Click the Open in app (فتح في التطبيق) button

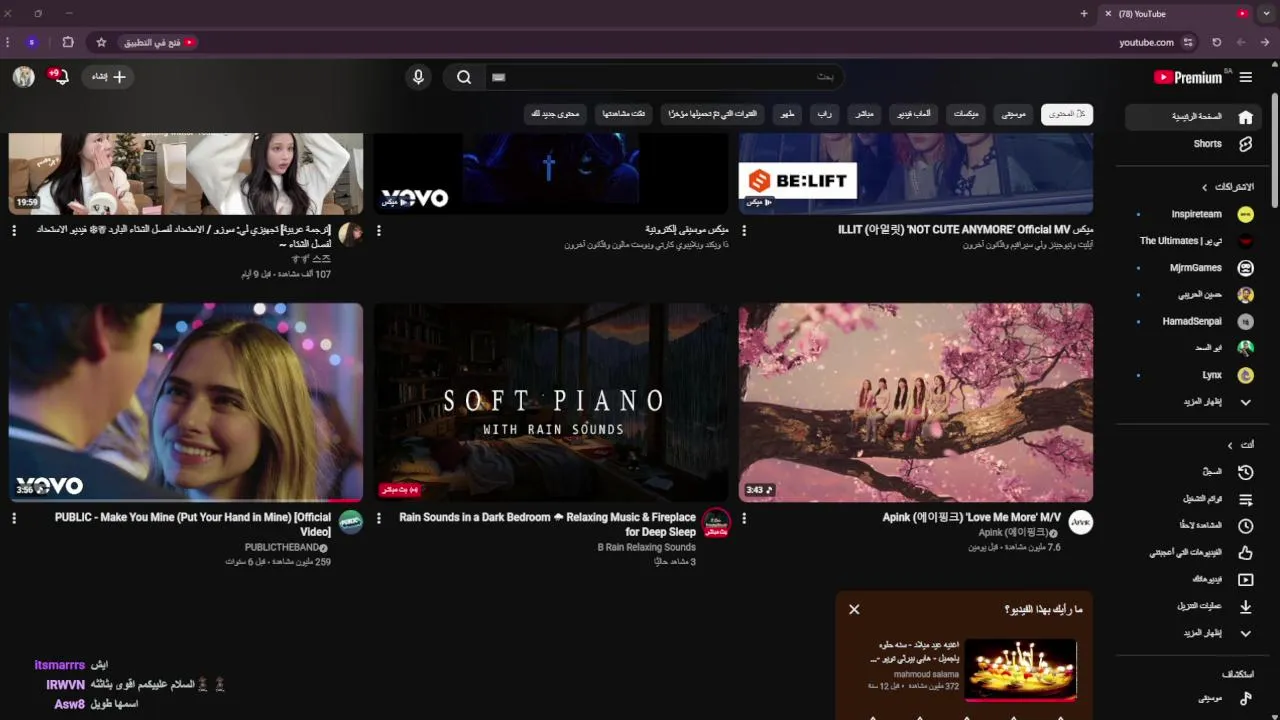coord(159,42)
